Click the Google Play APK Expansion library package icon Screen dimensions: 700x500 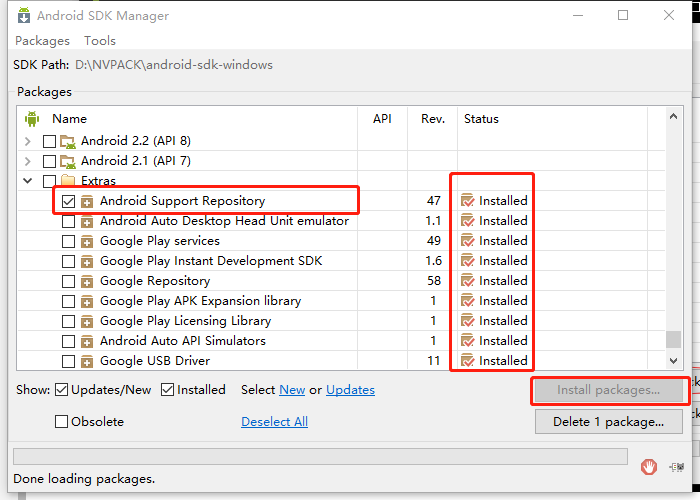87,302
